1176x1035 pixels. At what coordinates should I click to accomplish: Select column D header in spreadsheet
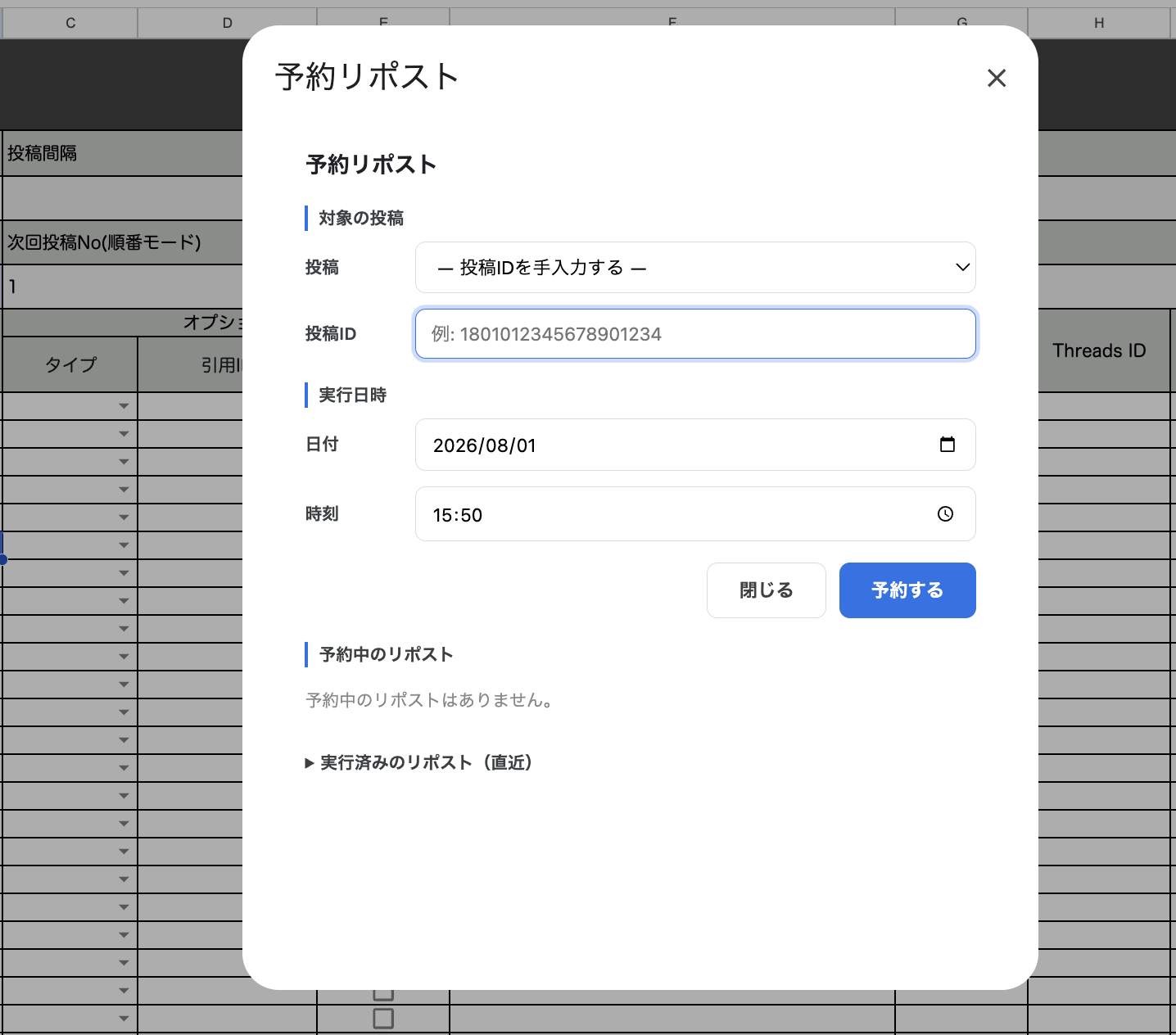228,23
